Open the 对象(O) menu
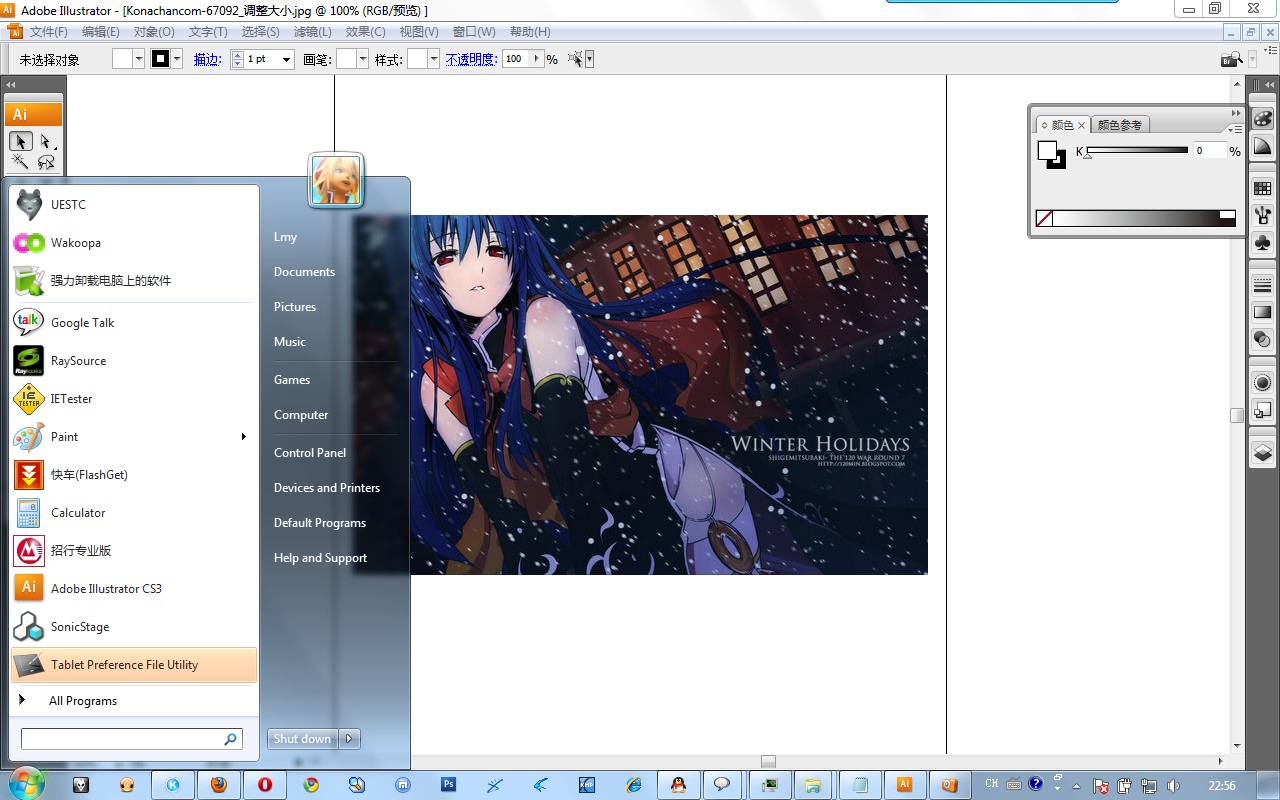This screenshot has height=800, width=1280. tap(154, 32)
